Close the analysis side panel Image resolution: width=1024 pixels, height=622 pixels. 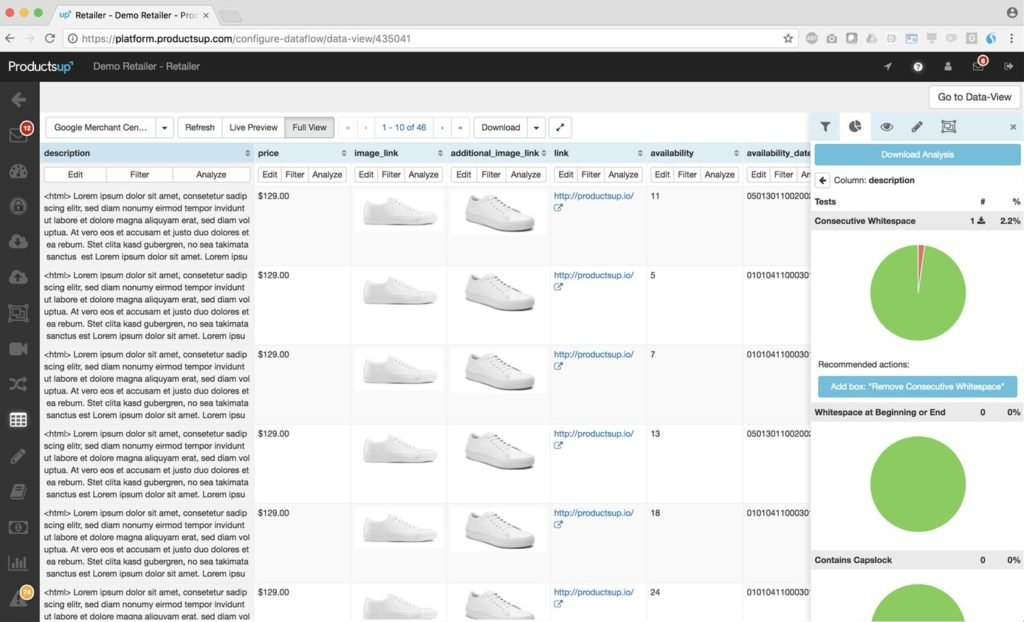(x=1013, y=127)
